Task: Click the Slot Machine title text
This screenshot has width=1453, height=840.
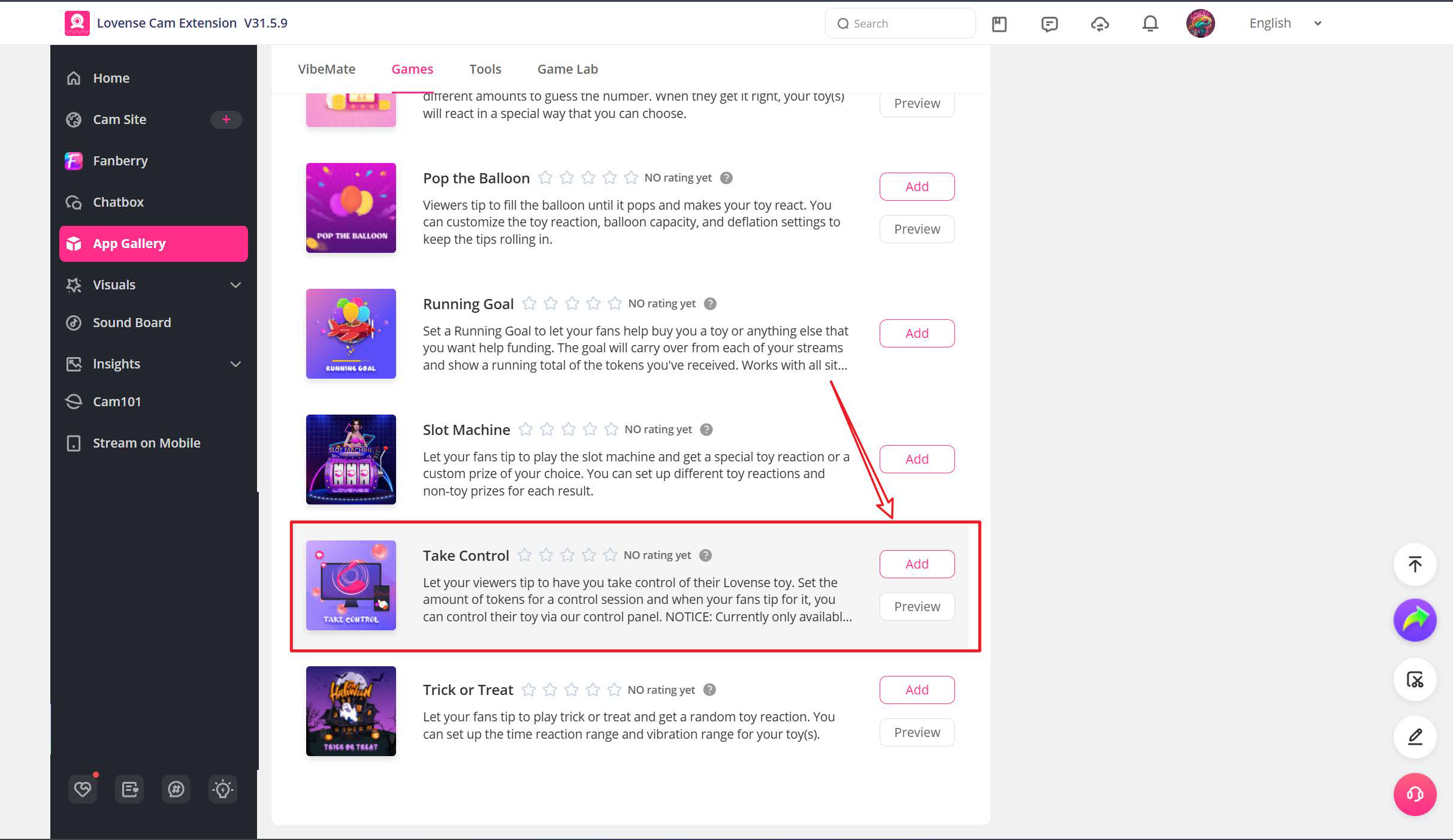Action: point(467,430)
